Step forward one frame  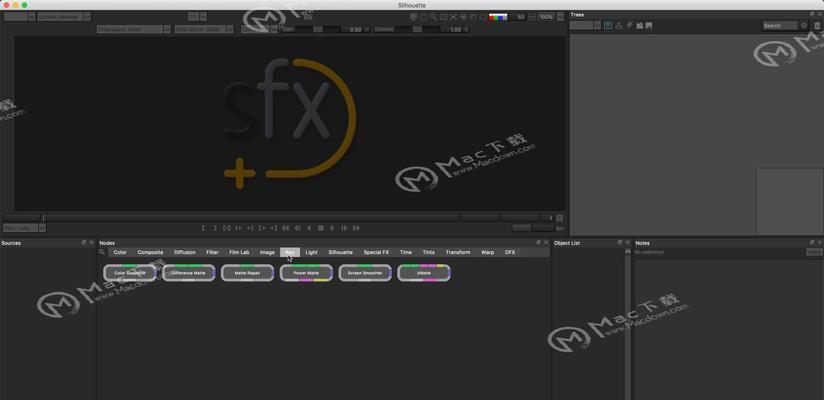click(345, 228)
